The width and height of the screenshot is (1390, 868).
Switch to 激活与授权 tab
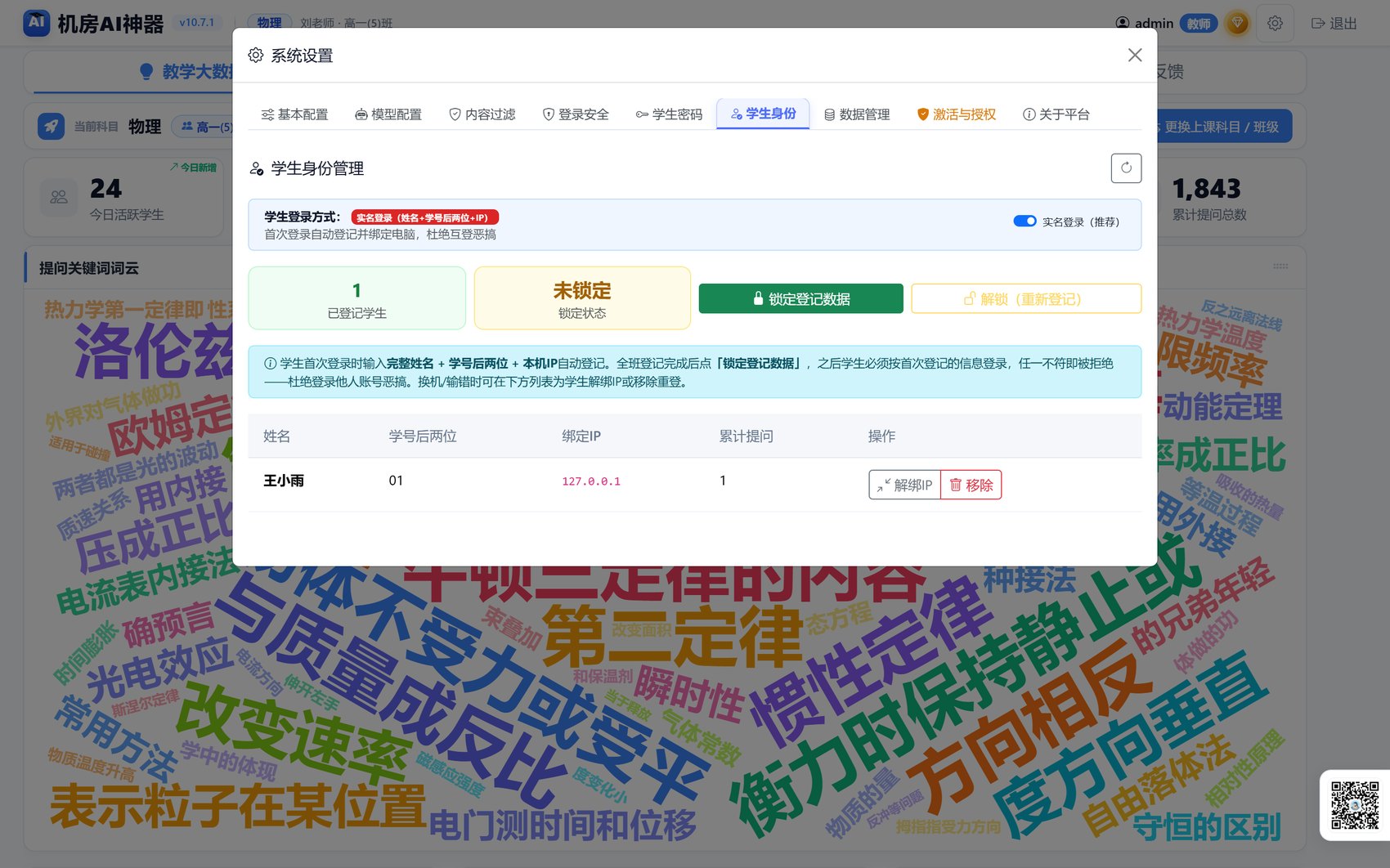957,114
